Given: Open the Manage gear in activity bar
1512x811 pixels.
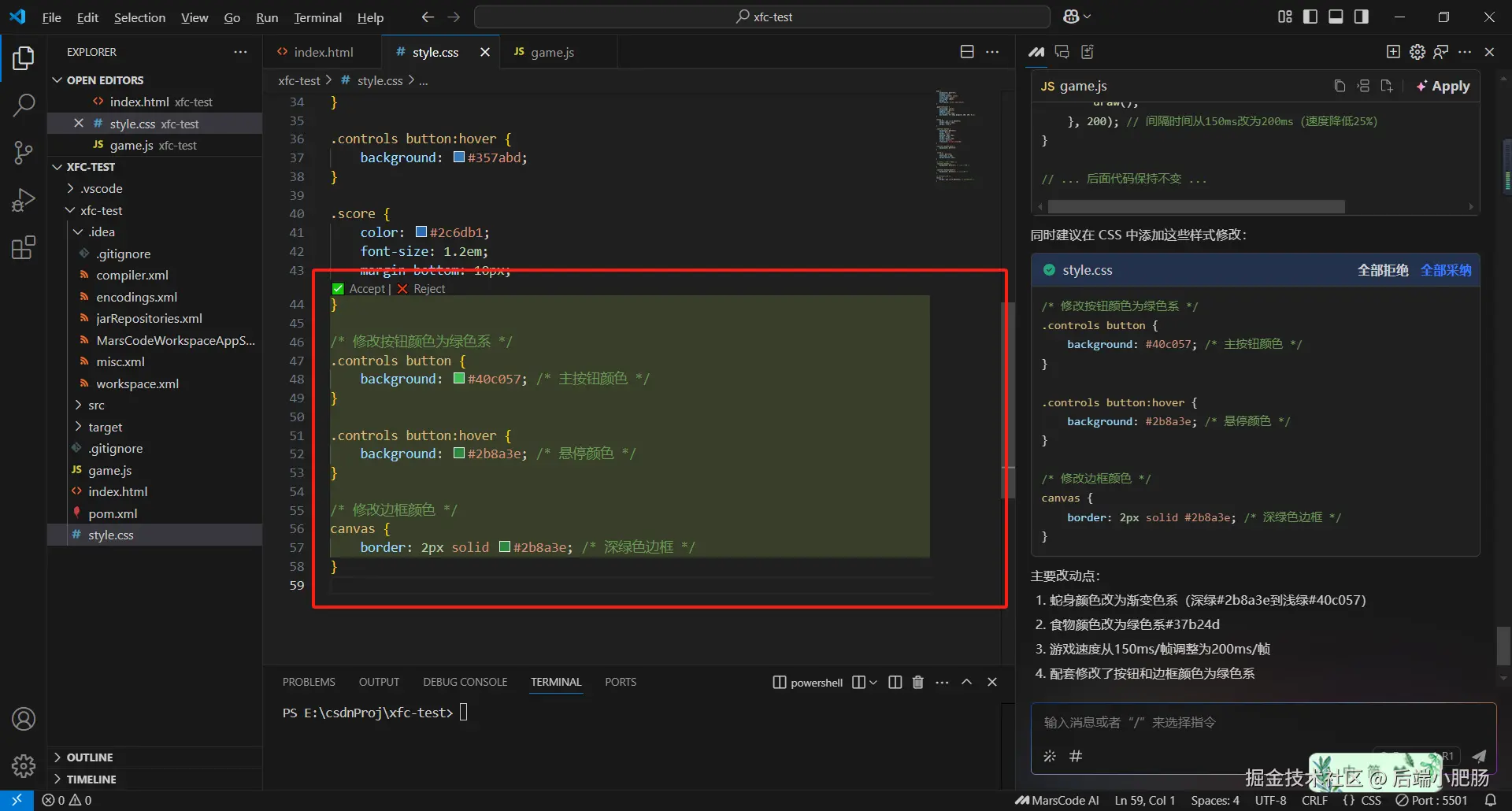Looking at the screenshot, I should [24, 765].
